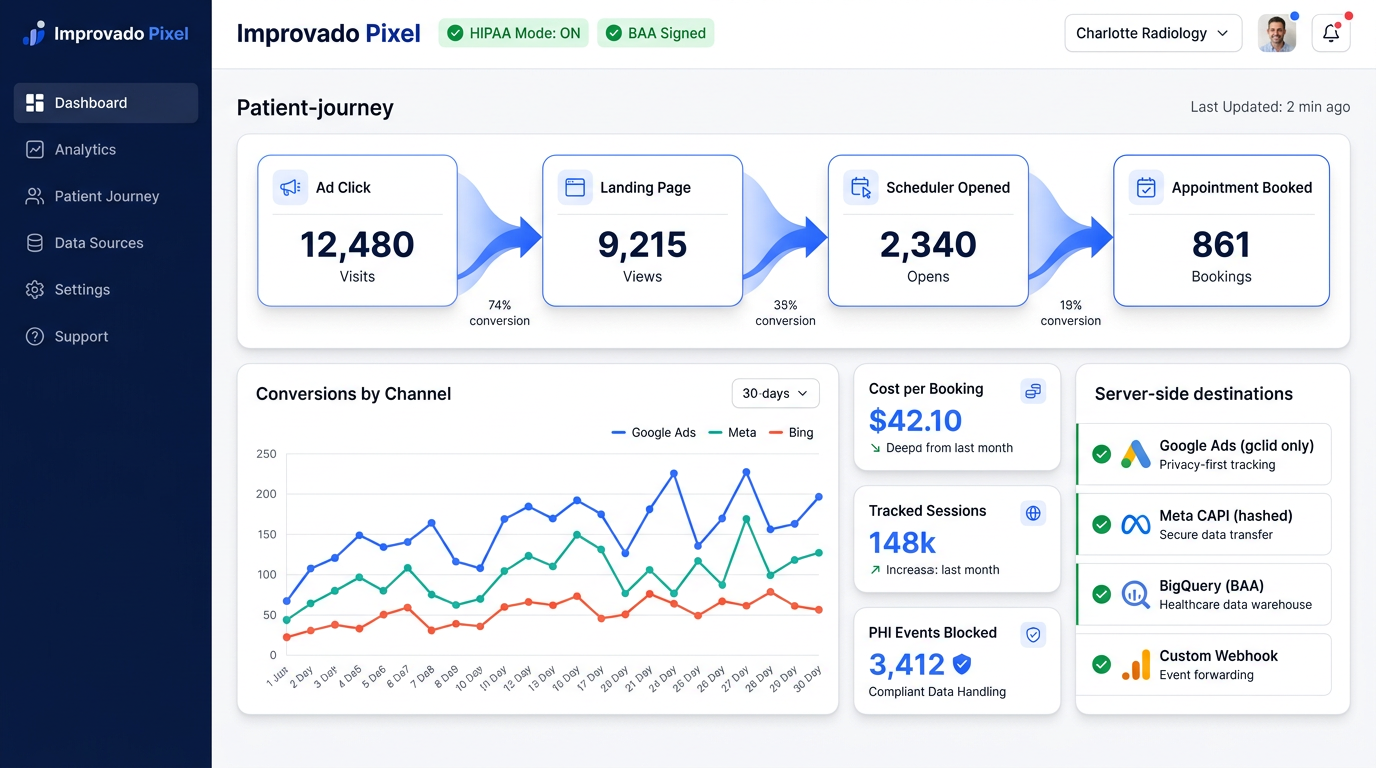Click the Analytics chart icon
The image size is (1376, 768).
(x=35, y=149)
